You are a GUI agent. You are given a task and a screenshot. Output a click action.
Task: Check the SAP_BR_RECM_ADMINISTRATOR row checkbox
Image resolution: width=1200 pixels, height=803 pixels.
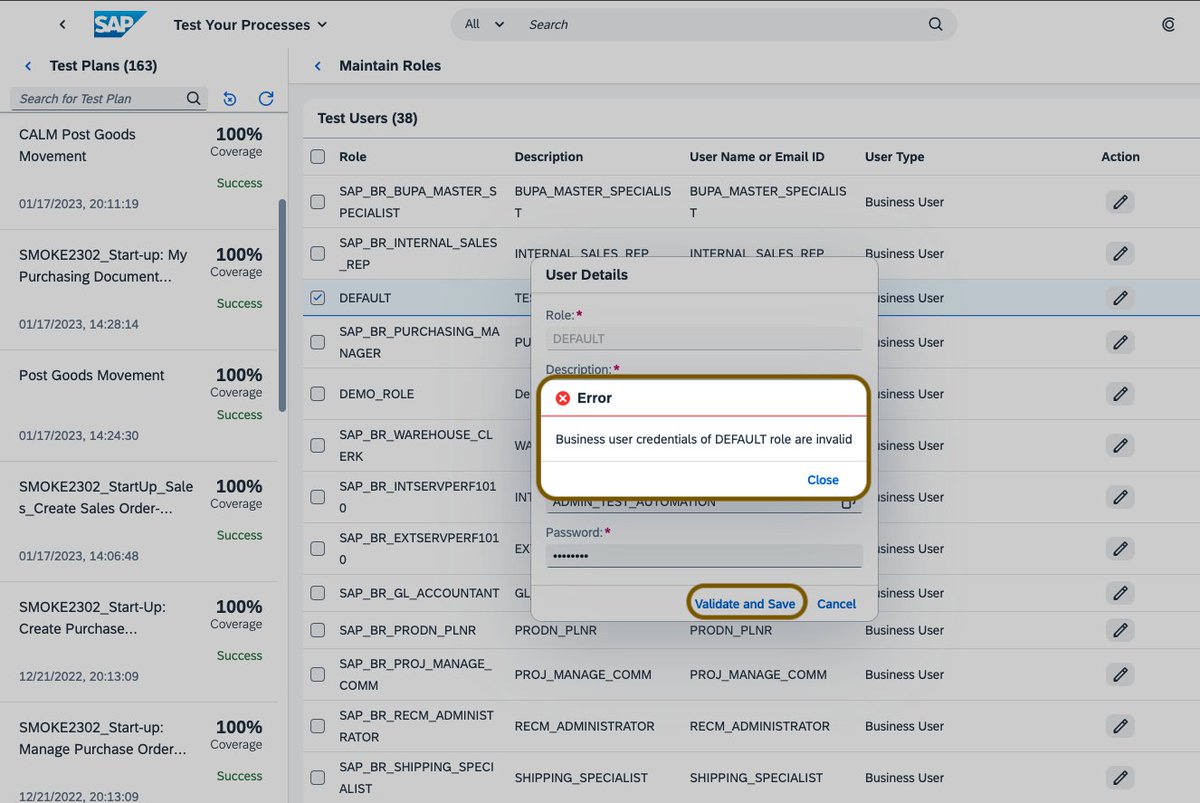coord(318,726)
